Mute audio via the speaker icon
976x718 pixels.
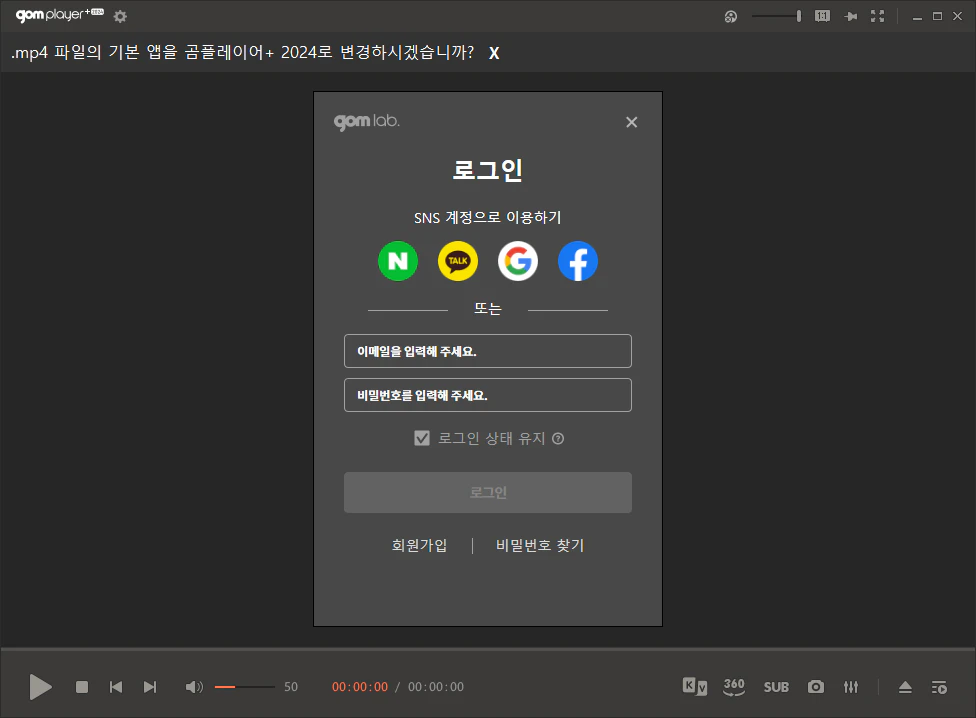(193, 687)
